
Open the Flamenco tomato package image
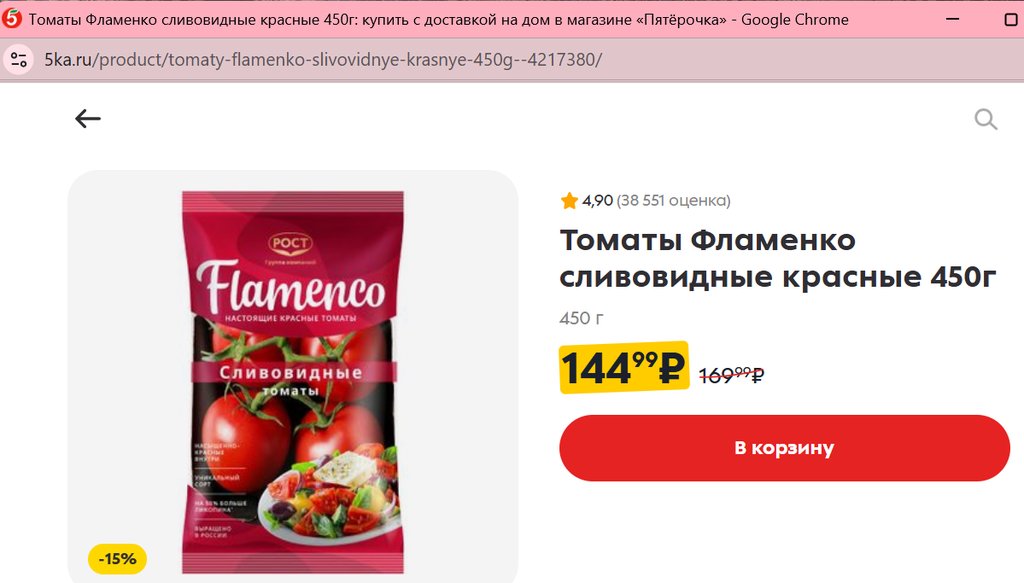click(x=293, y=382)
